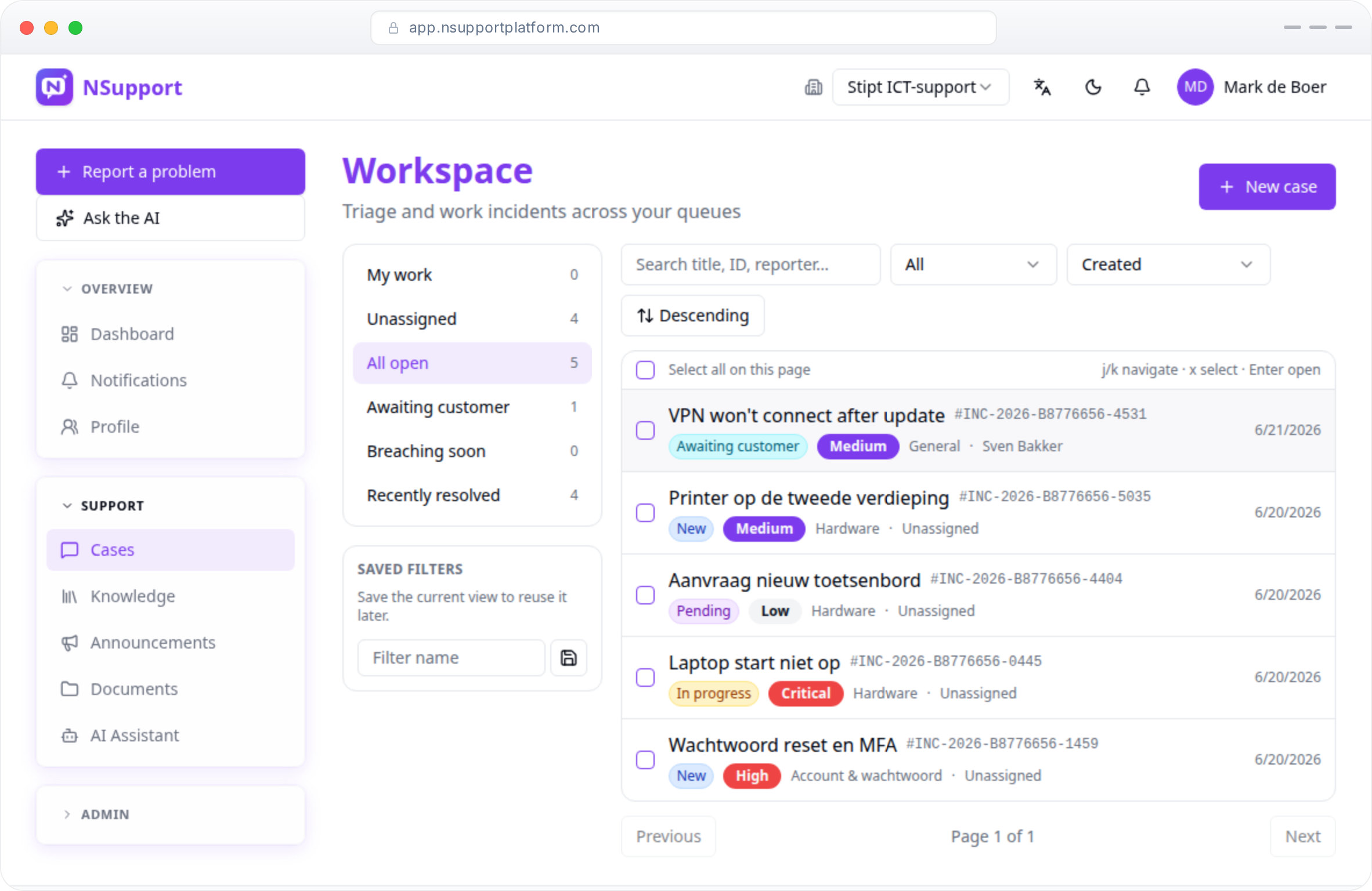Click case ID #INC-2026-B8776656-5035
1372x891 pixels.
click(x=1055, y=497)
